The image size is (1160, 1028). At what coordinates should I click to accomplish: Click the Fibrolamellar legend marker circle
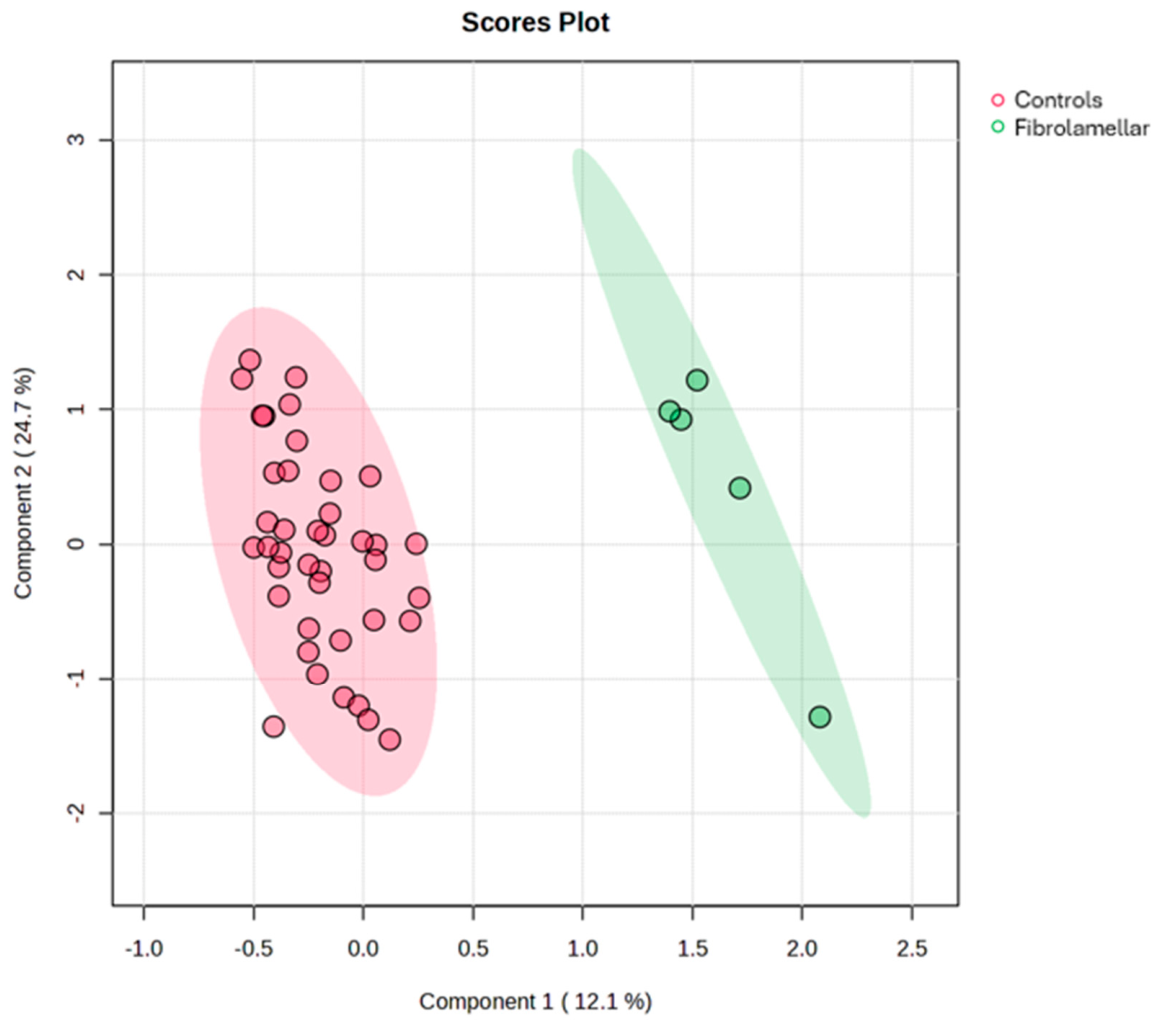click(x=997, y=127)
